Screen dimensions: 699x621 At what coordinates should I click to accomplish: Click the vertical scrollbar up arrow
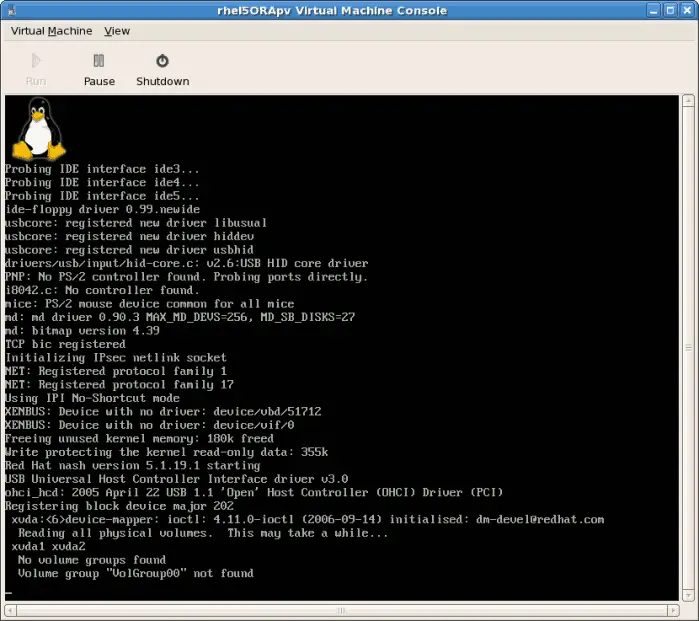click(687, 102)
